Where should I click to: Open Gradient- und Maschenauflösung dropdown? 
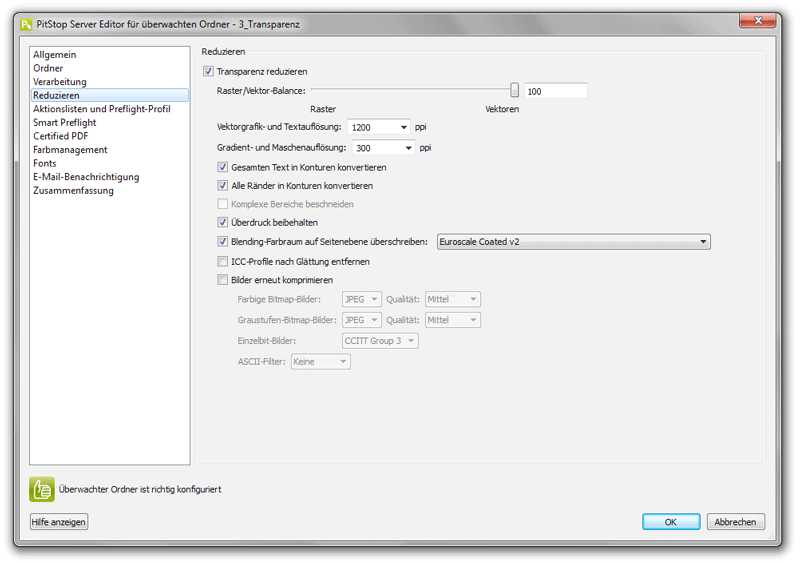383,148
